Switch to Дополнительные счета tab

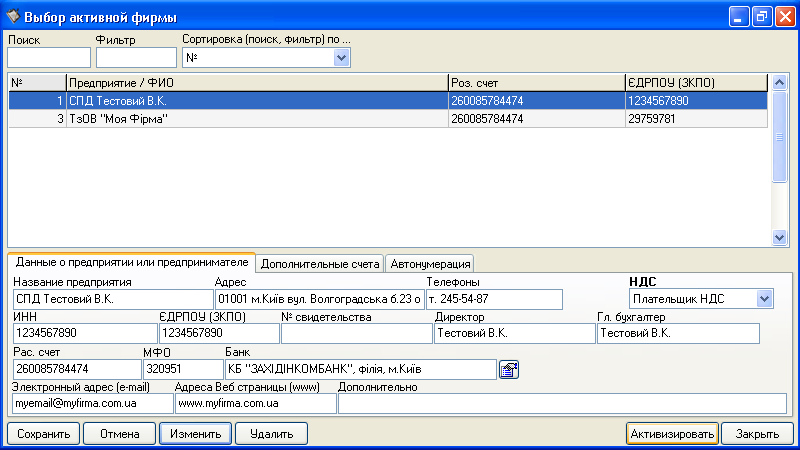click(320, 264)
